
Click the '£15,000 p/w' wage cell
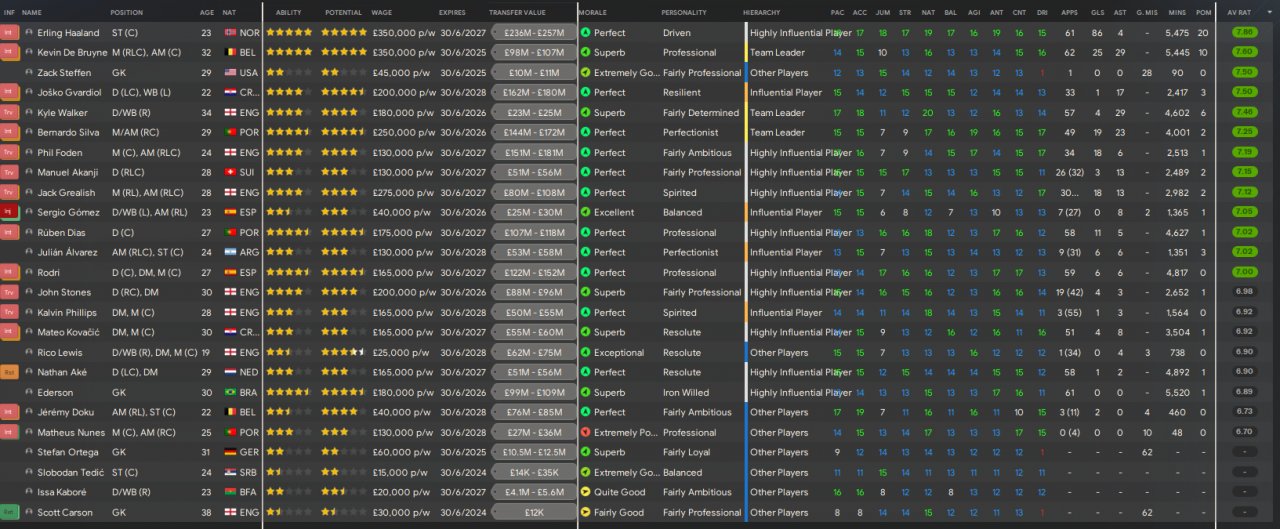(x=400, y=473)
